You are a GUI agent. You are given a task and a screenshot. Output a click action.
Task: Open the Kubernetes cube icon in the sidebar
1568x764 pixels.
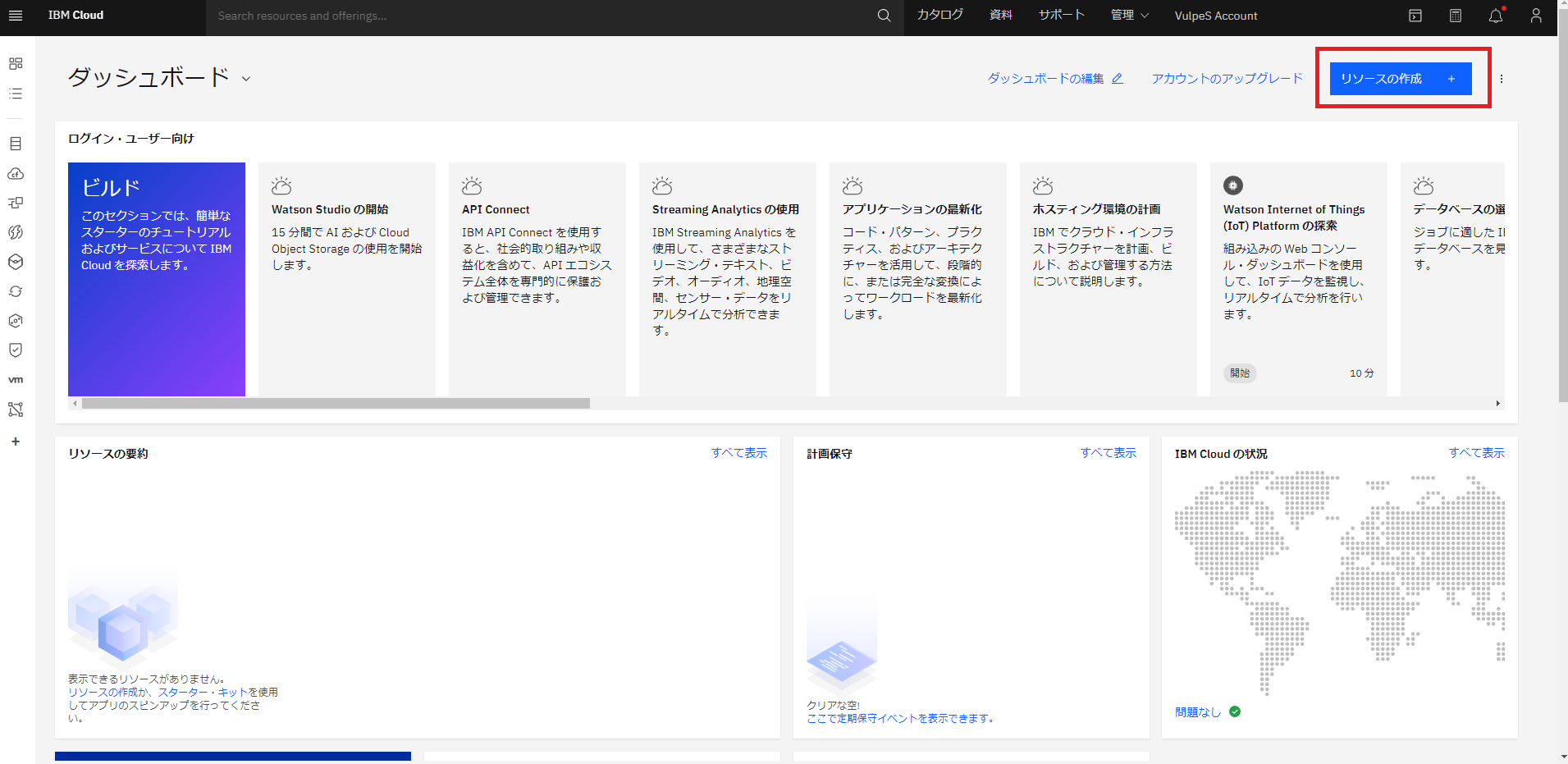pos(15,263)
